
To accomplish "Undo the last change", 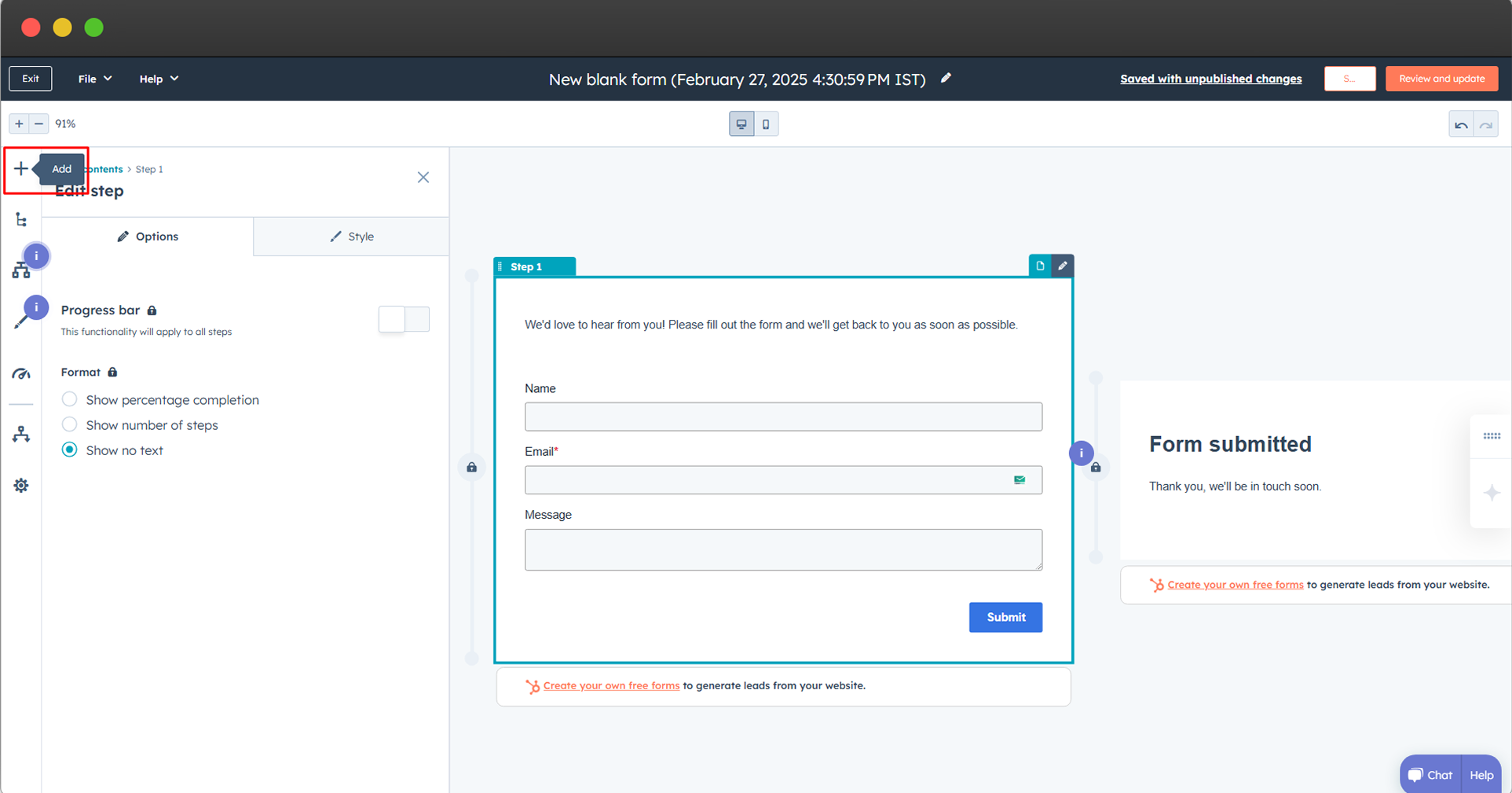I will coord(1461,124).
